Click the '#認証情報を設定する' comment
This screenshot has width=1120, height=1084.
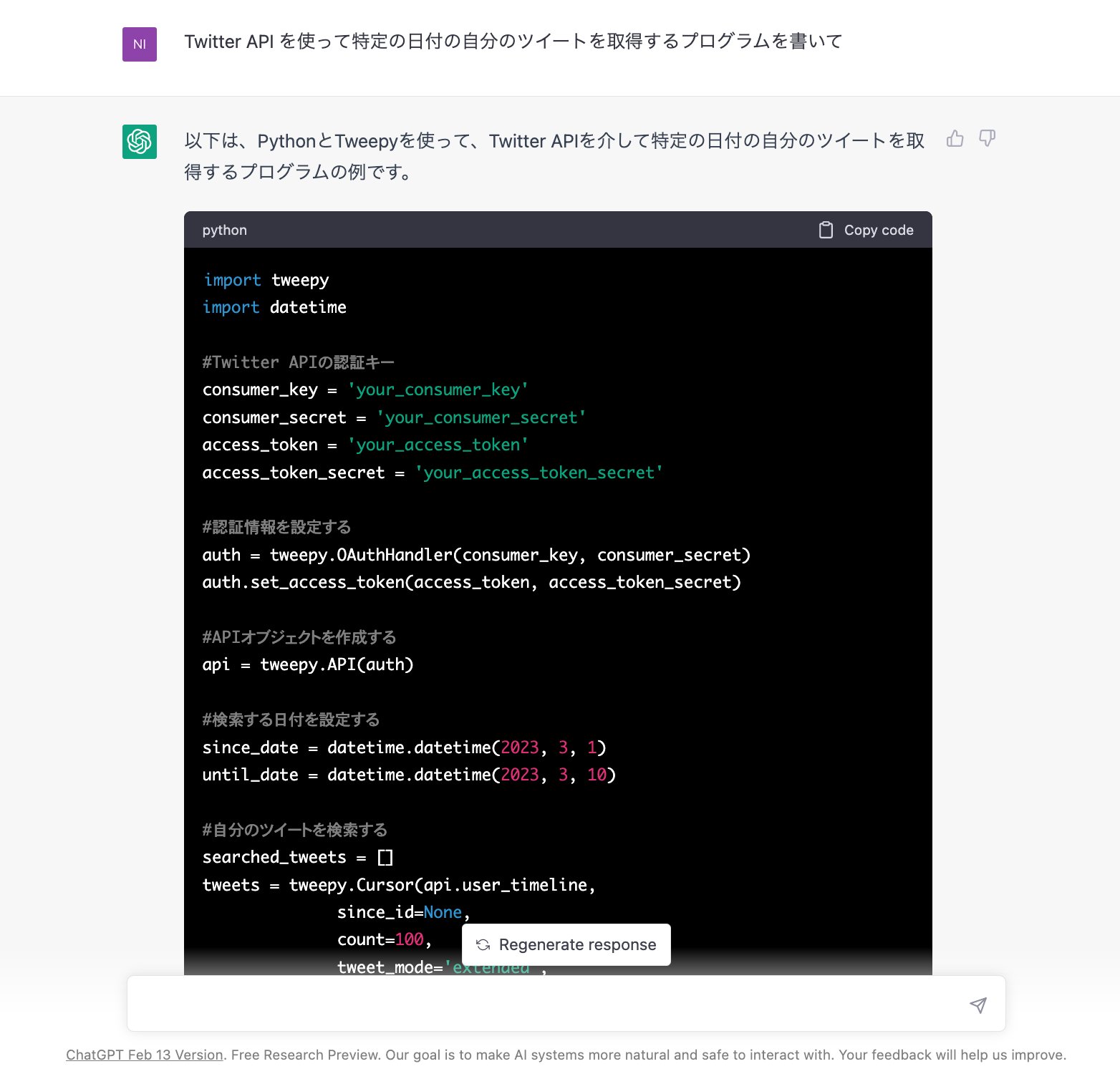[276, 528]
